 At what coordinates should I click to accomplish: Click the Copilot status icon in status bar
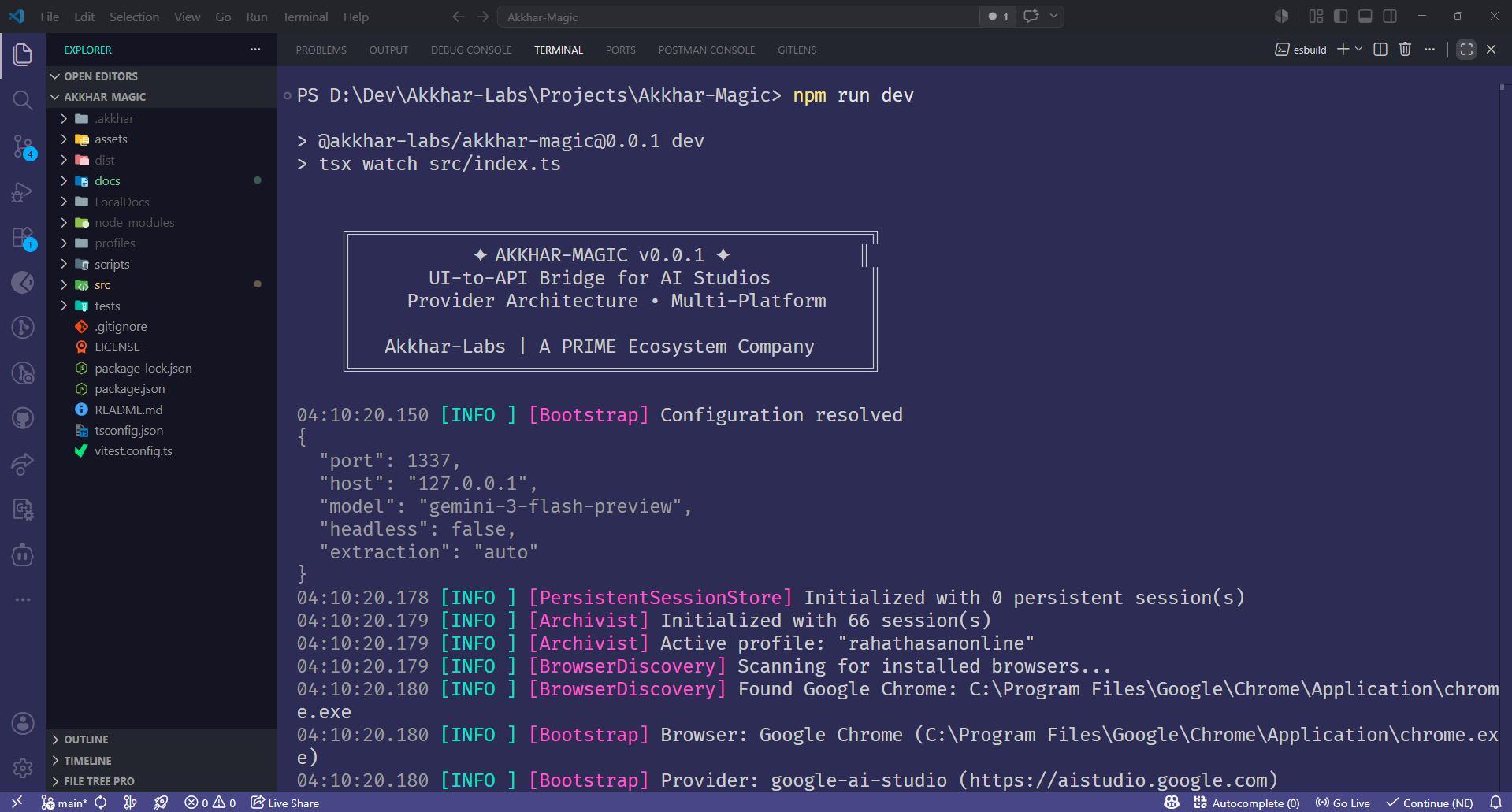(1172, 803)
